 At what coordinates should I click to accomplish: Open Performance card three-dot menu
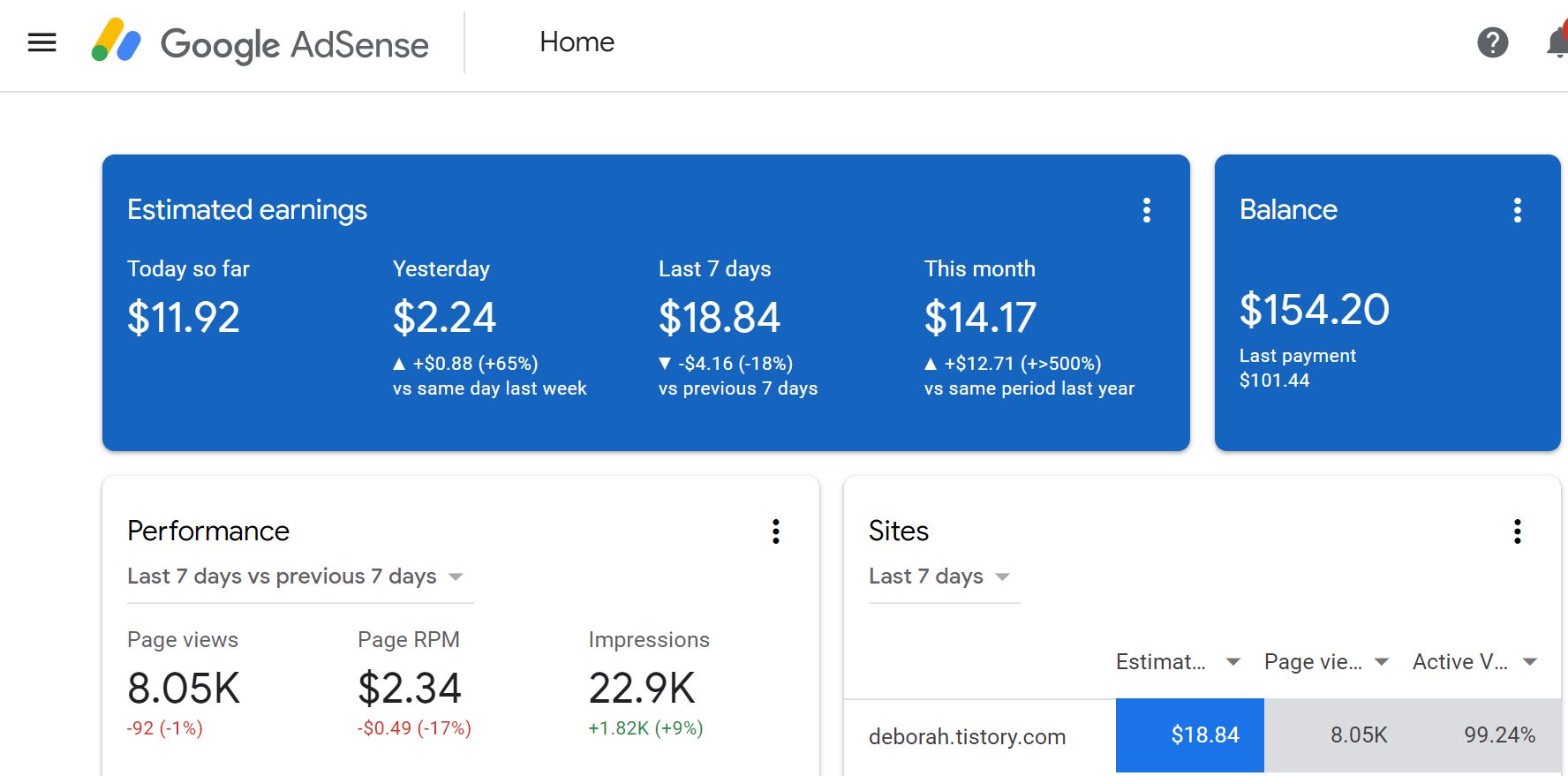point(776,531)
